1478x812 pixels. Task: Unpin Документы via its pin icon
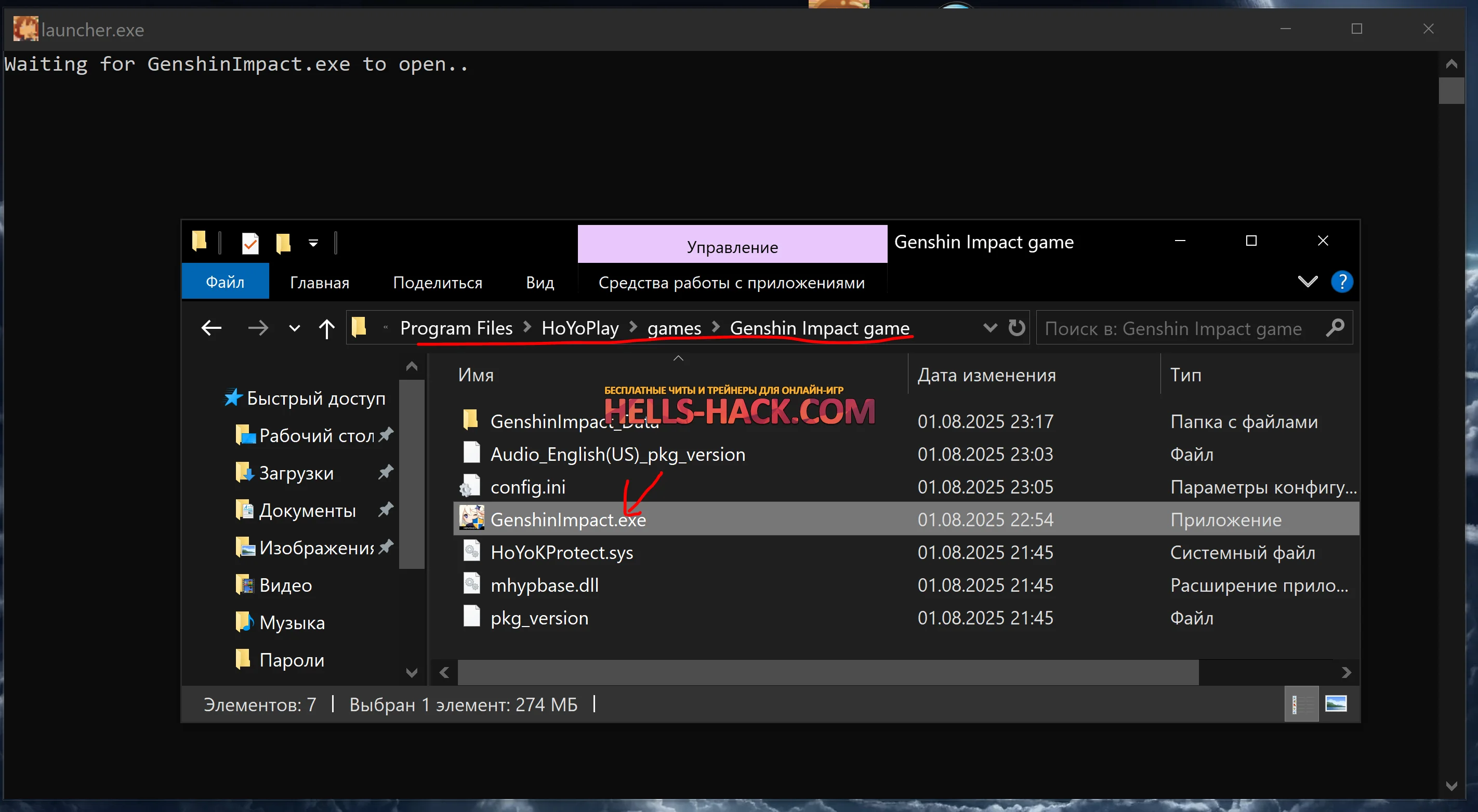click(386, 509)
